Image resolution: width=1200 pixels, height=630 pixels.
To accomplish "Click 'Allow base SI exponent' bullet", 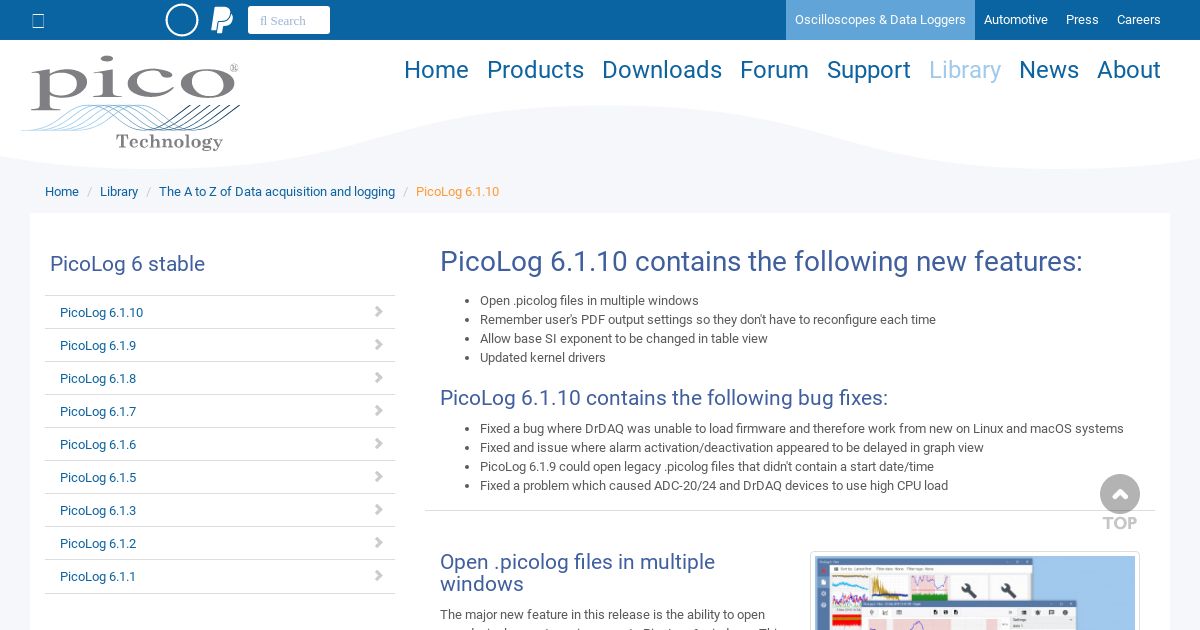I will click(x=624, y=339).
